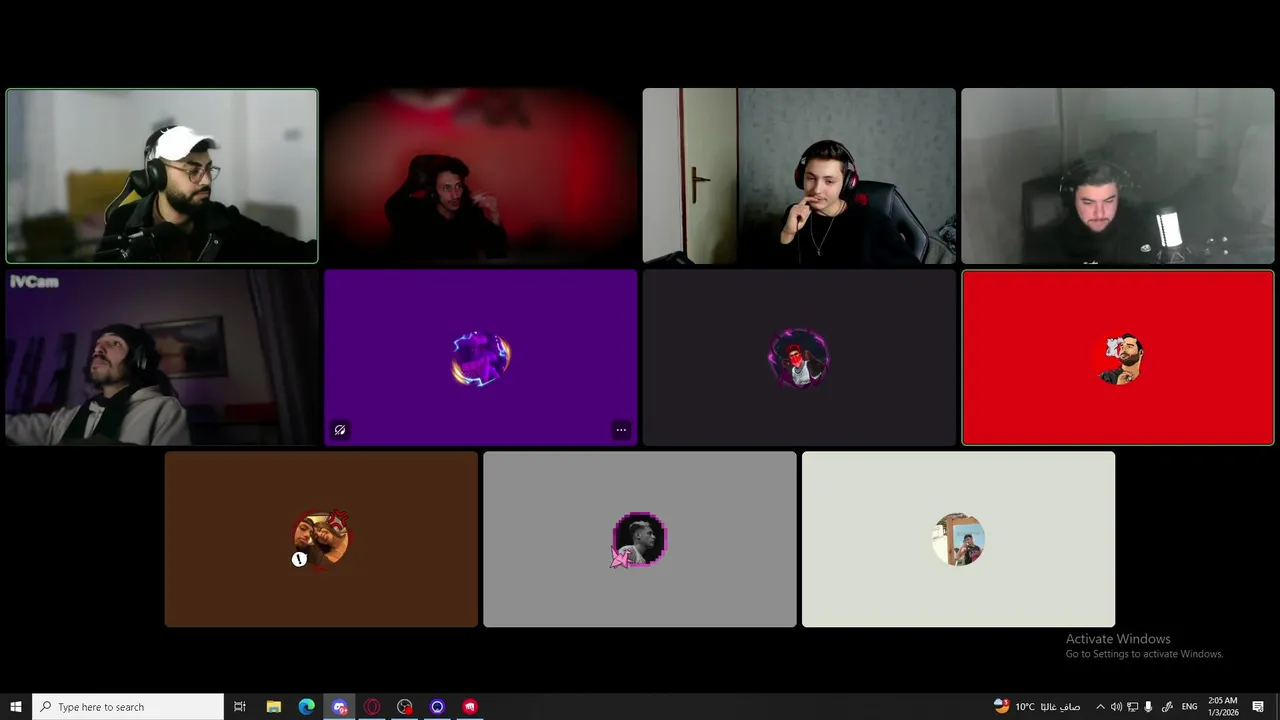Open the purple circular app on the taskbar
Screen dimensions: 1280x720
(x=437, y=707)
